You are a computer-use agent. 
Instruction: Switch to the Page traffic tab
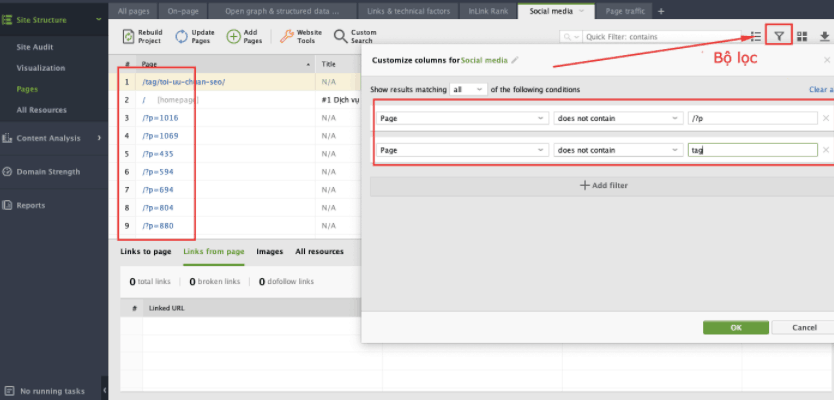pyautogui.click(x=624, y=11)
